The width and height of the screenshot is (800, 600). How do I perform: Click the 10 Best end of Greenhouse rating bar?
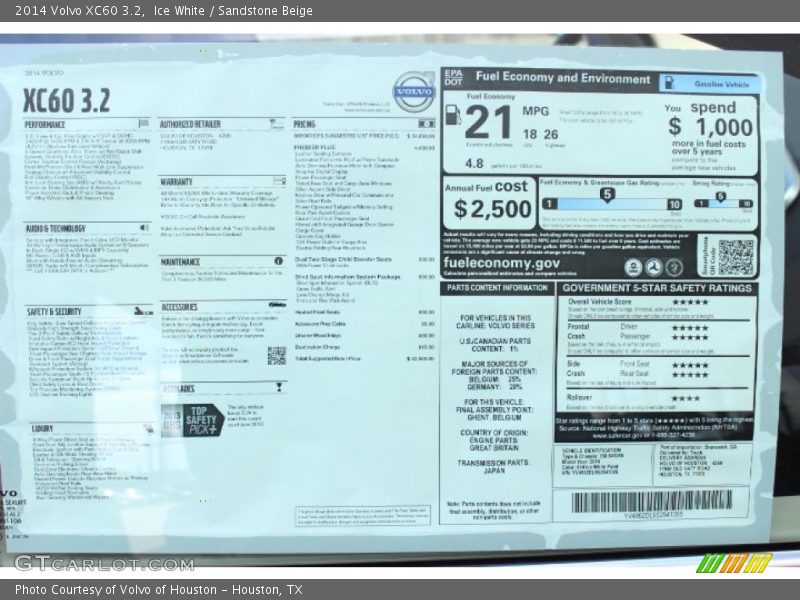point(674,204)
